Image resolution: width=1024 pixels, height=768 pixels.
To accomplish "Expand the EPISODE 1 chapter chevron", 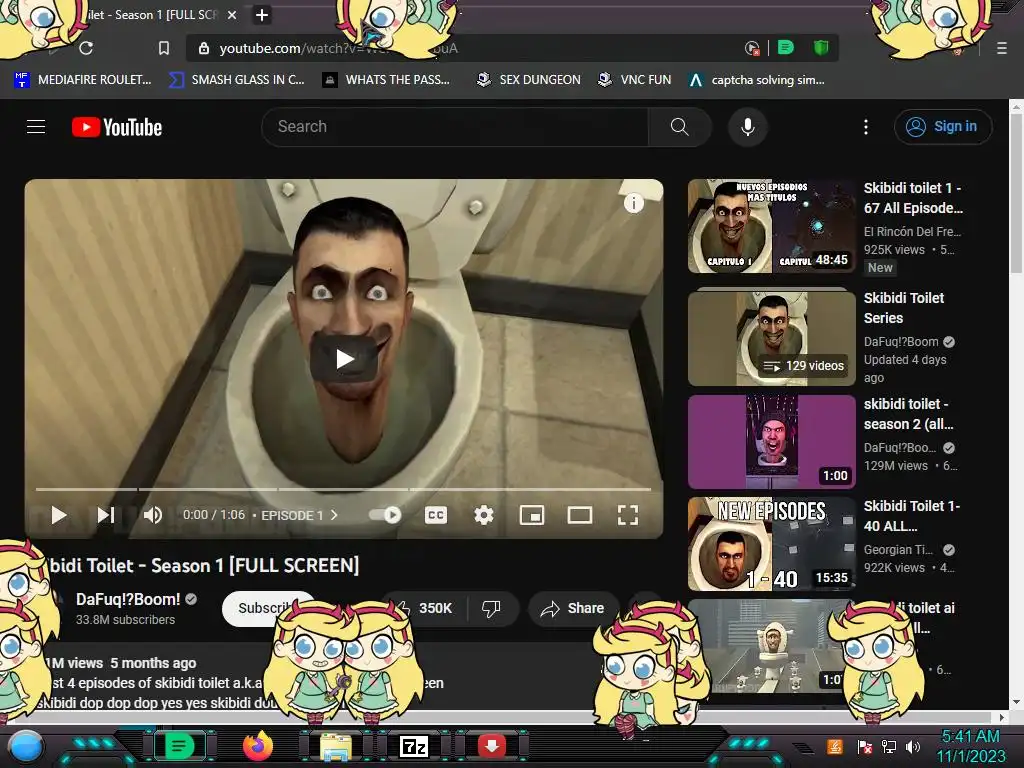I will click(334, 515).
